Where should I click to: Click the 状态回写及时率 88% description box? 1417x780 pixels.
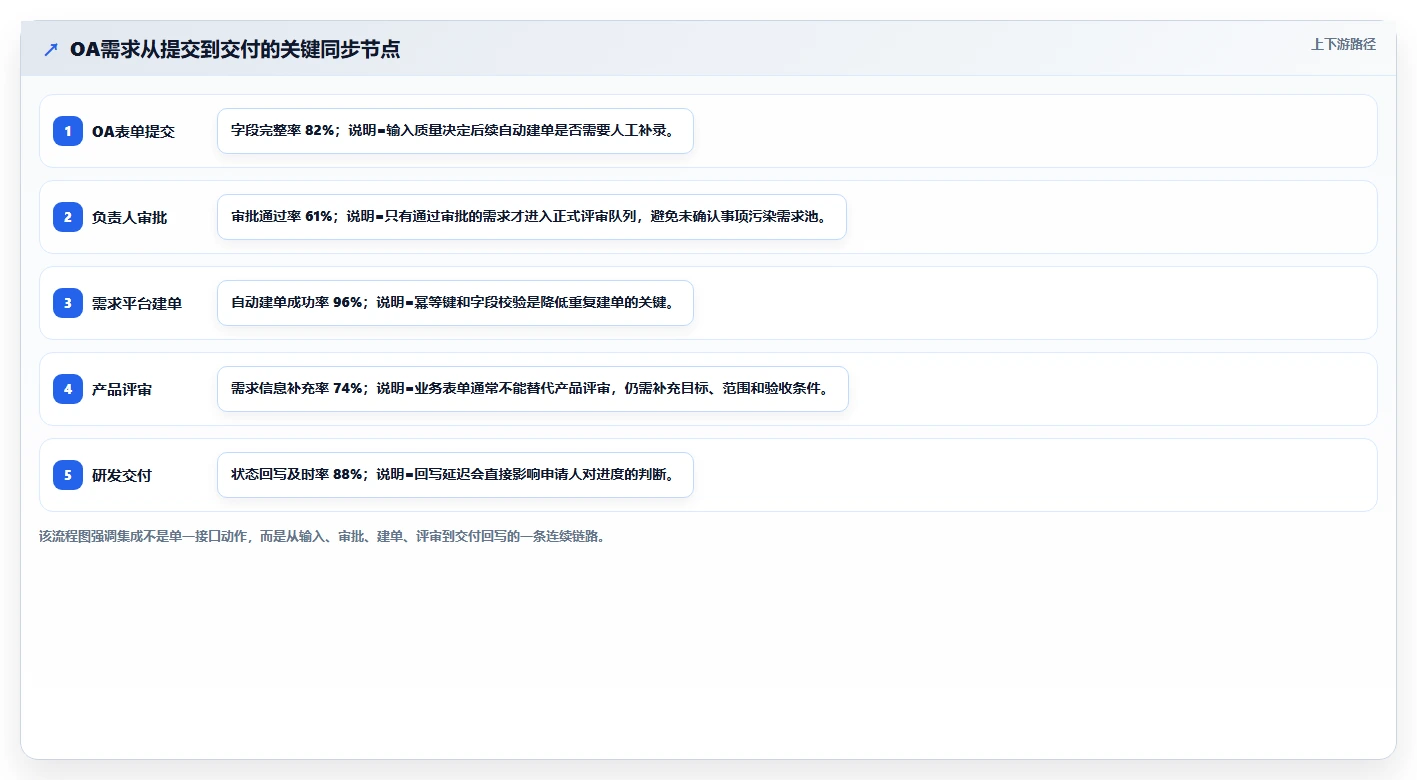click(455, 475)
